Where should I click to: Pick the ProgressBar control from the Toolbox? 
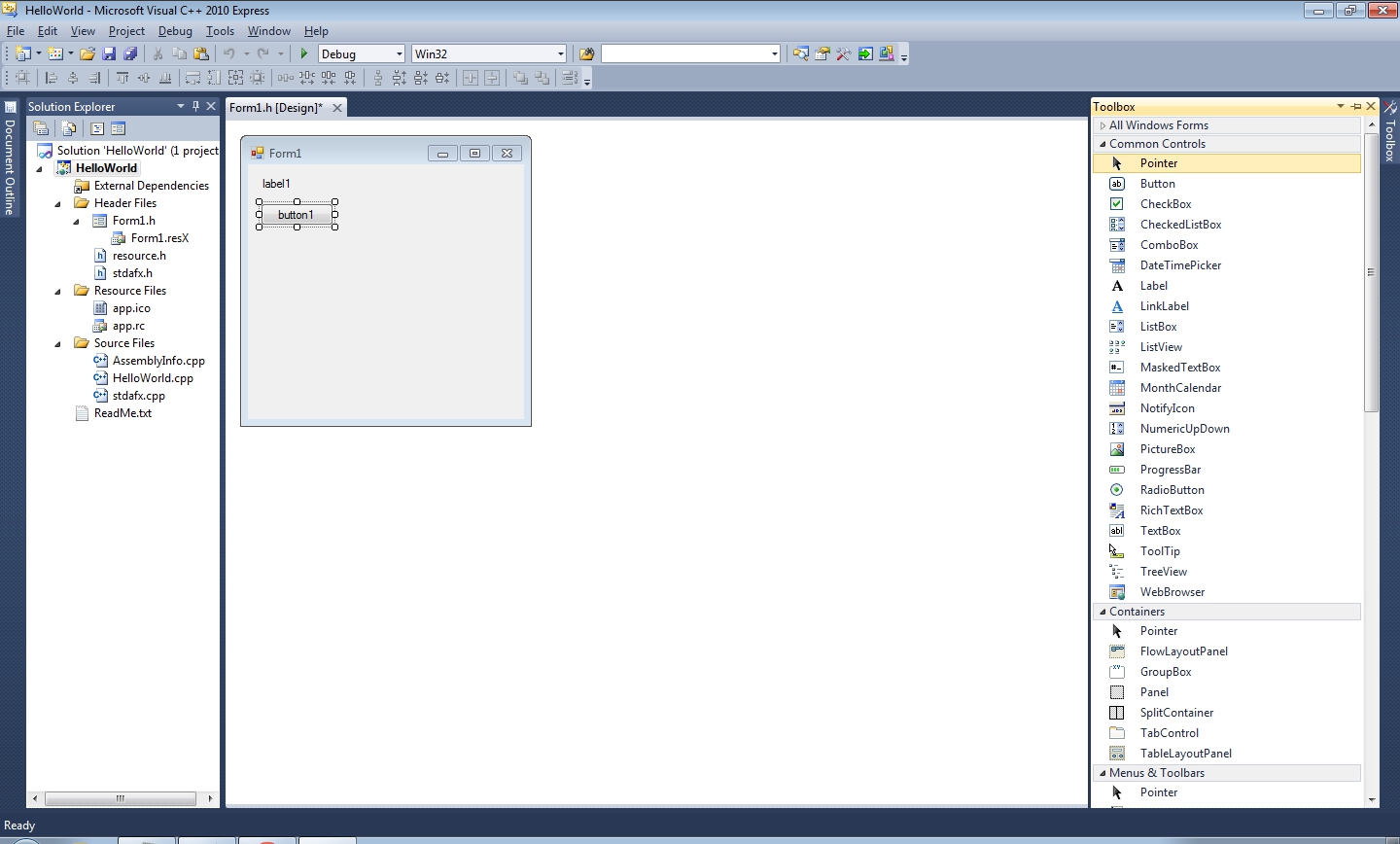tap(1171, 469)
